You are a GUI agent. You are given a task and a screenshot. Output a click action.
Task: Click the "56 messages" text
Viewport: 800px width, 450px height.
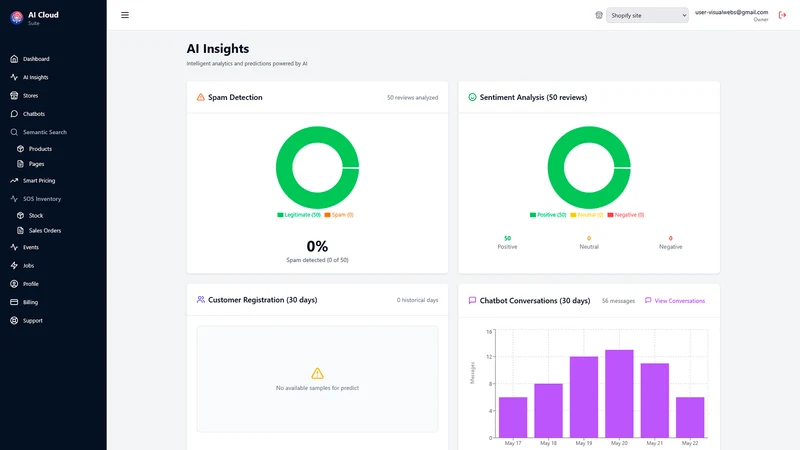point(618,301)
